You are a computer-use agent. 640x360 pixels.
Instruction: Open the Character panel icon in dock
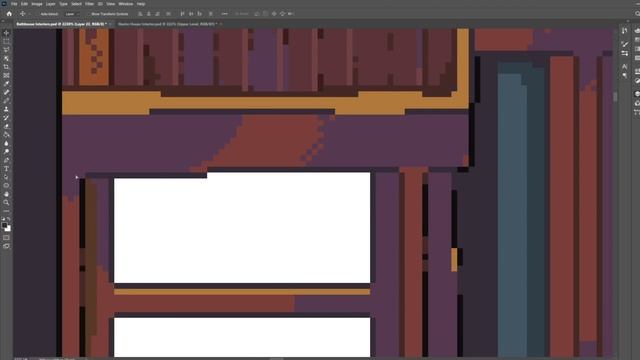pos(624,66)
